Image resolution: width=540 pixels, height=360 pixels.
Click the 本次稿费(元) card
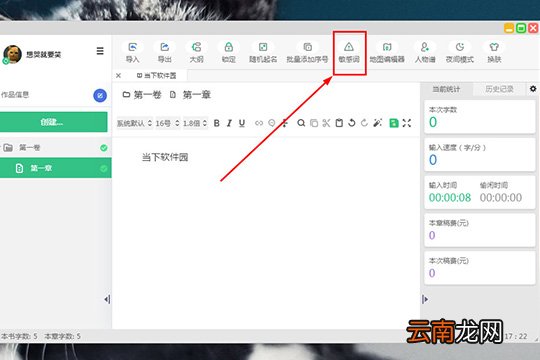point(480,268)
